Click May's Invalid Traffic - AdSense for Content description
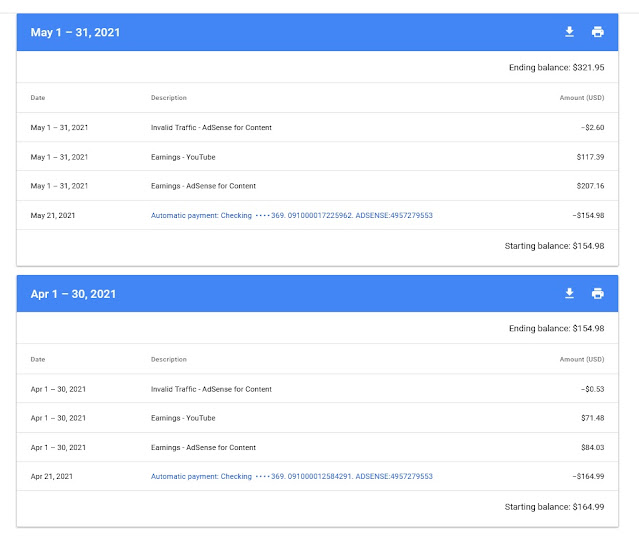Screen dimensions: 639x544 pos(211,128)
